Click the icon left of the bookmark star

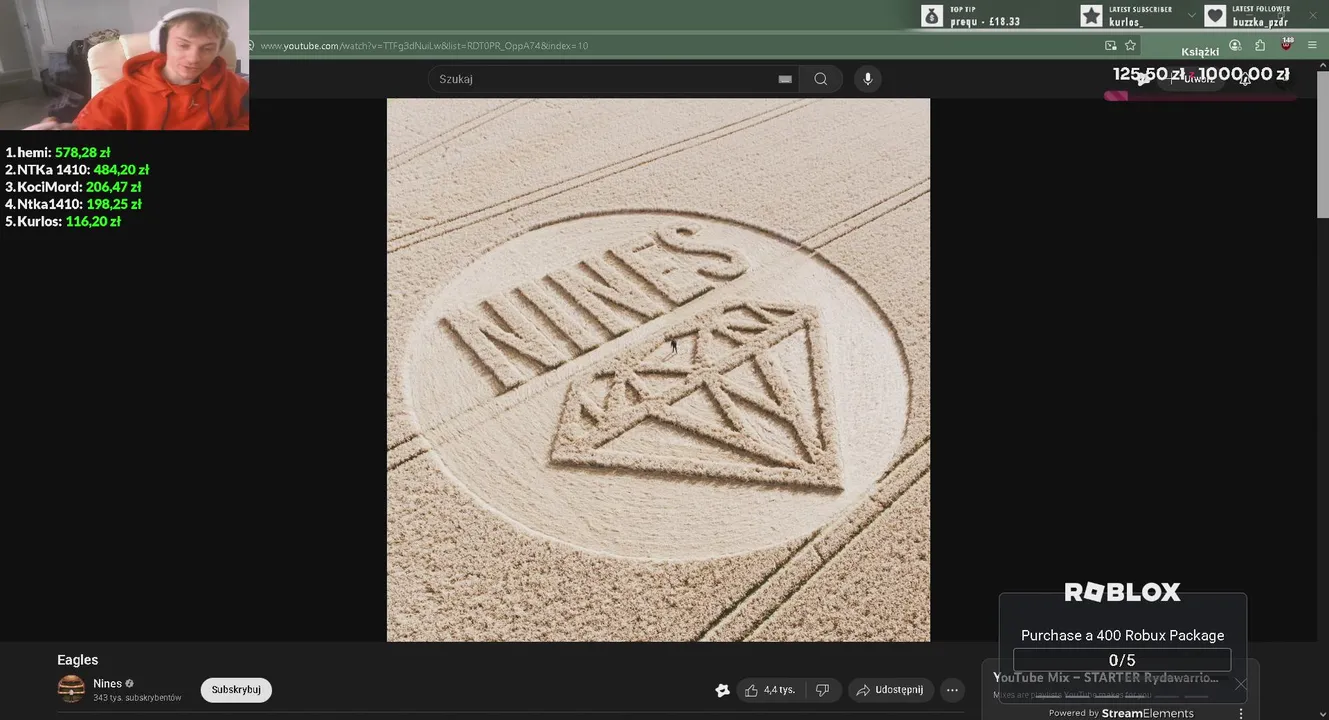pyautogui.click(x=1110, y=45)
